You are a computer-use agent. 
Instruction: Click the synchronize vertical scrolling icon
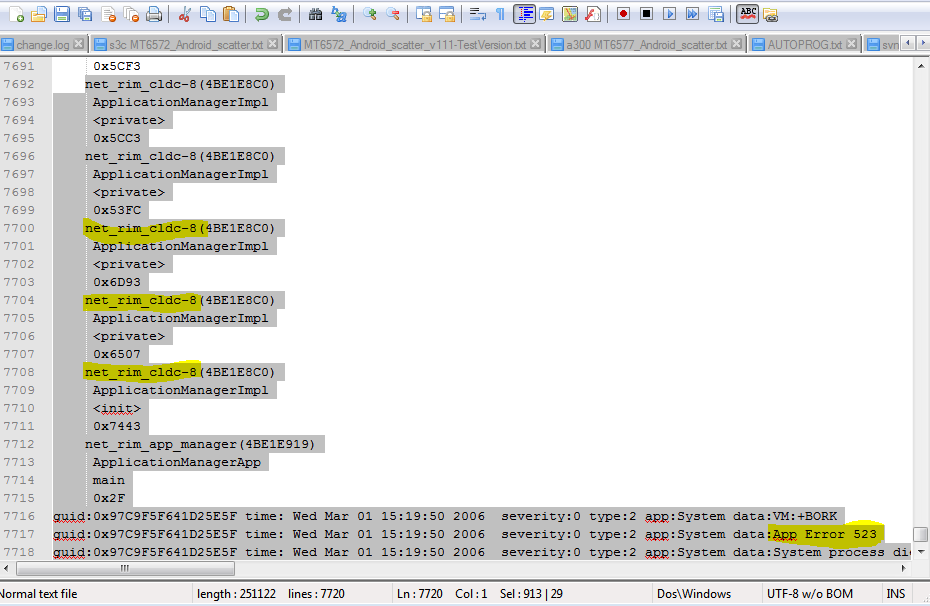423,14
